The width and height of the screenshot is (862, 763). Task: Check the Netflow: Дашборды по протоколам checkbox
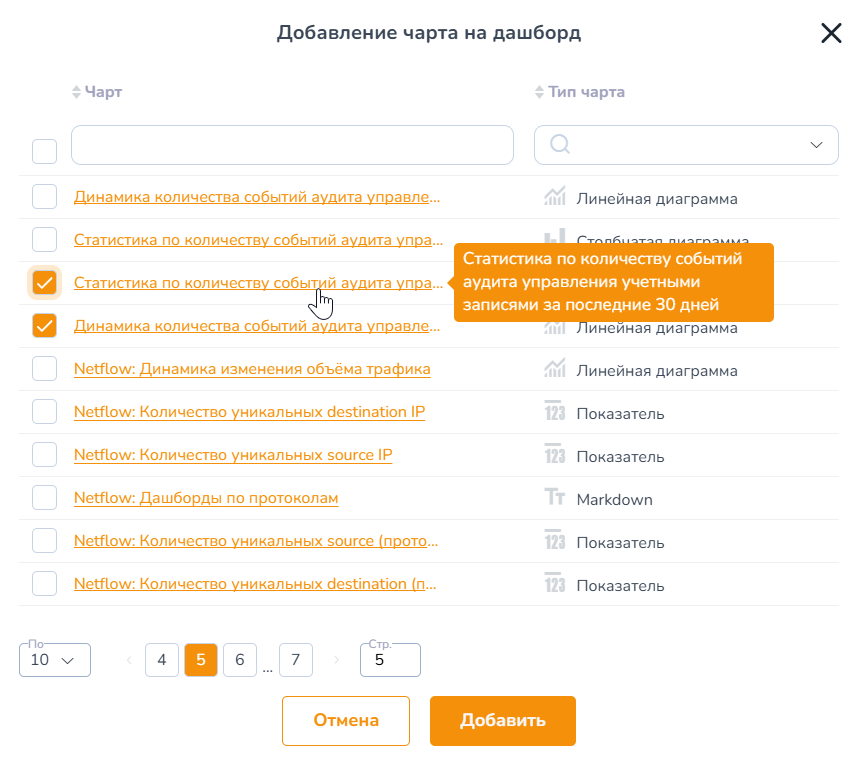(45, 497)
